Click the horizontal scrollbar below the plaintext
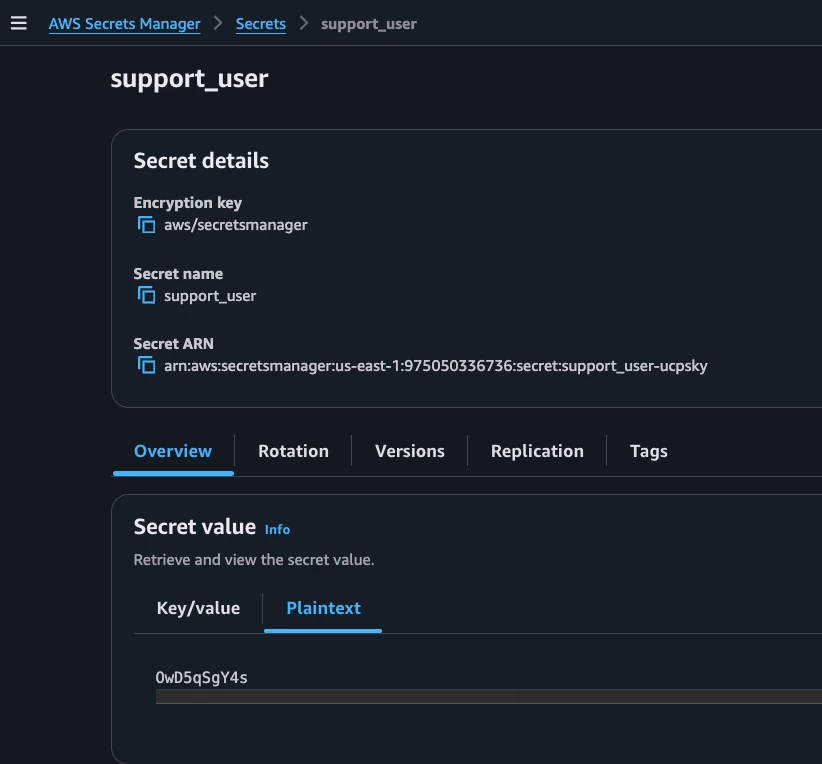Image resolution: width=822 pixels, height=764 pixels. (489, 696)
